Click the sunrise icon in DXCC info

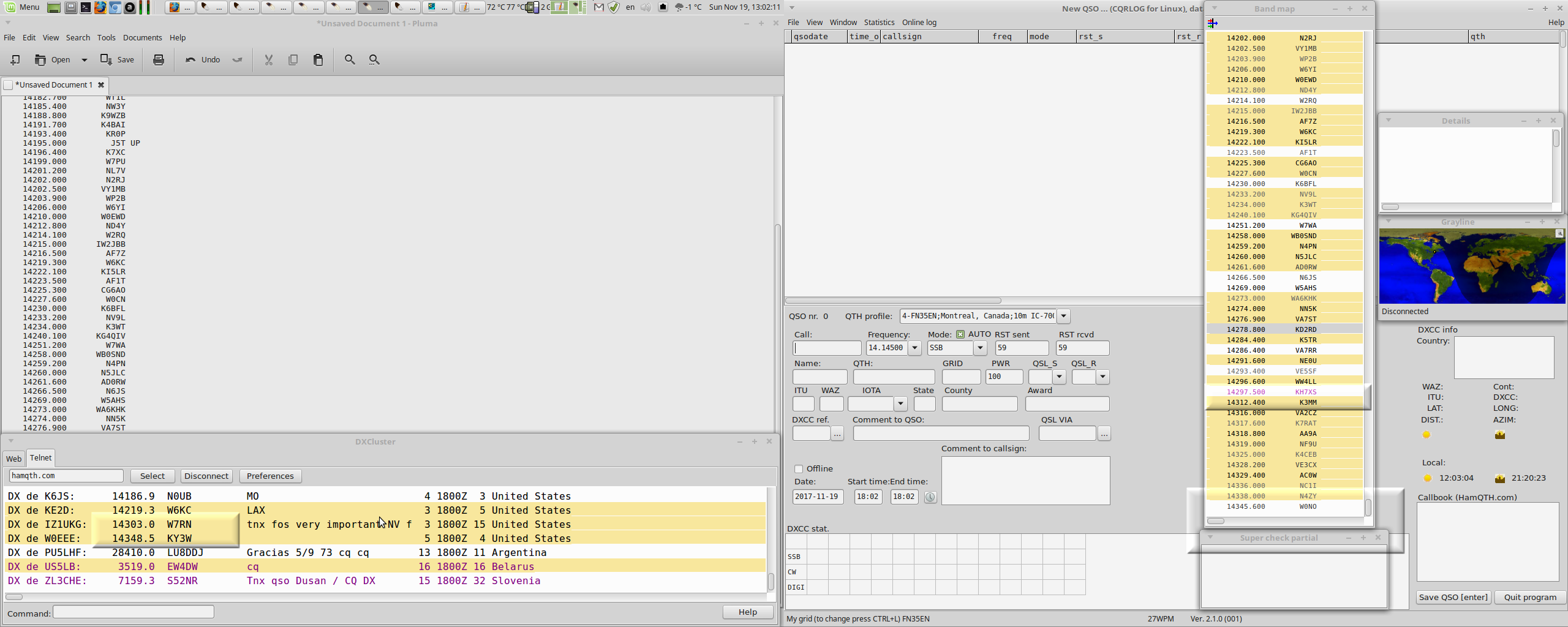coord(1427,435)
